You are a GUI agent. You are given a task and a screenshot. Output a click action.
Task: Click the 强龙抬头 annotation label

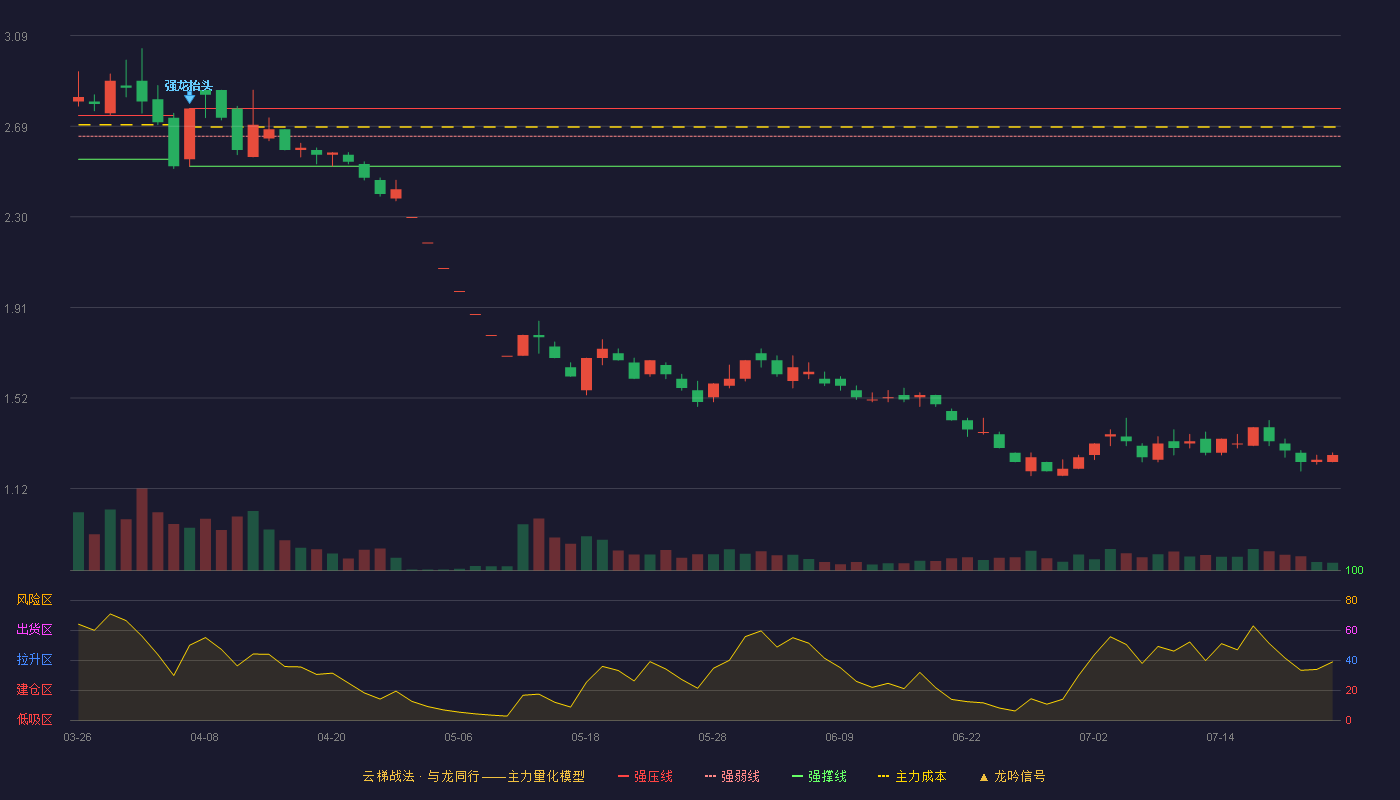(x=189, y=85)
